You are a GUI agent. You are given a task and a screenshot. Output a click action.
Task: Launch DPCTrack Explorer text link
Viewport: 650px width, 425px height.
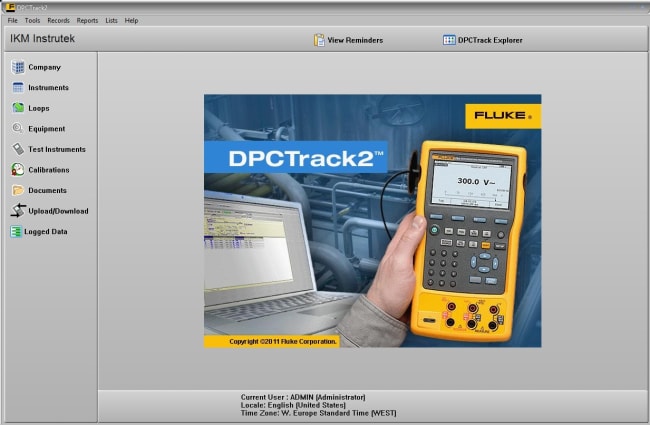pyautogui.click(x=490, y=40)
